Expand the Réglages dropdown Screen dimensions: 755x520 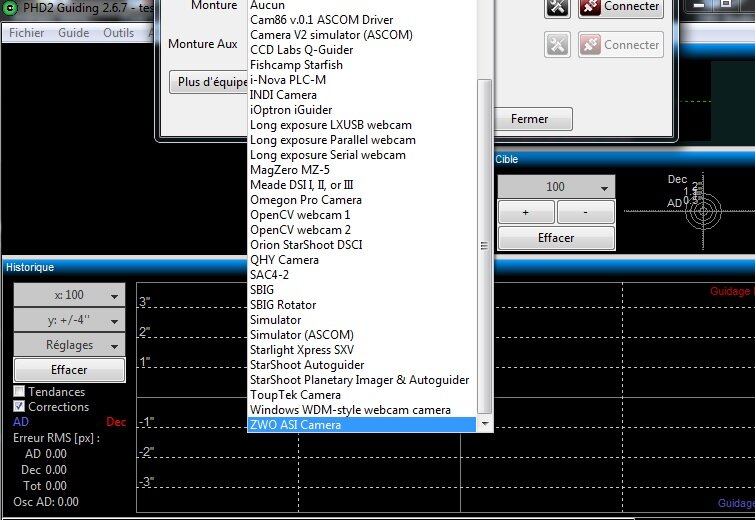[69, 345]
